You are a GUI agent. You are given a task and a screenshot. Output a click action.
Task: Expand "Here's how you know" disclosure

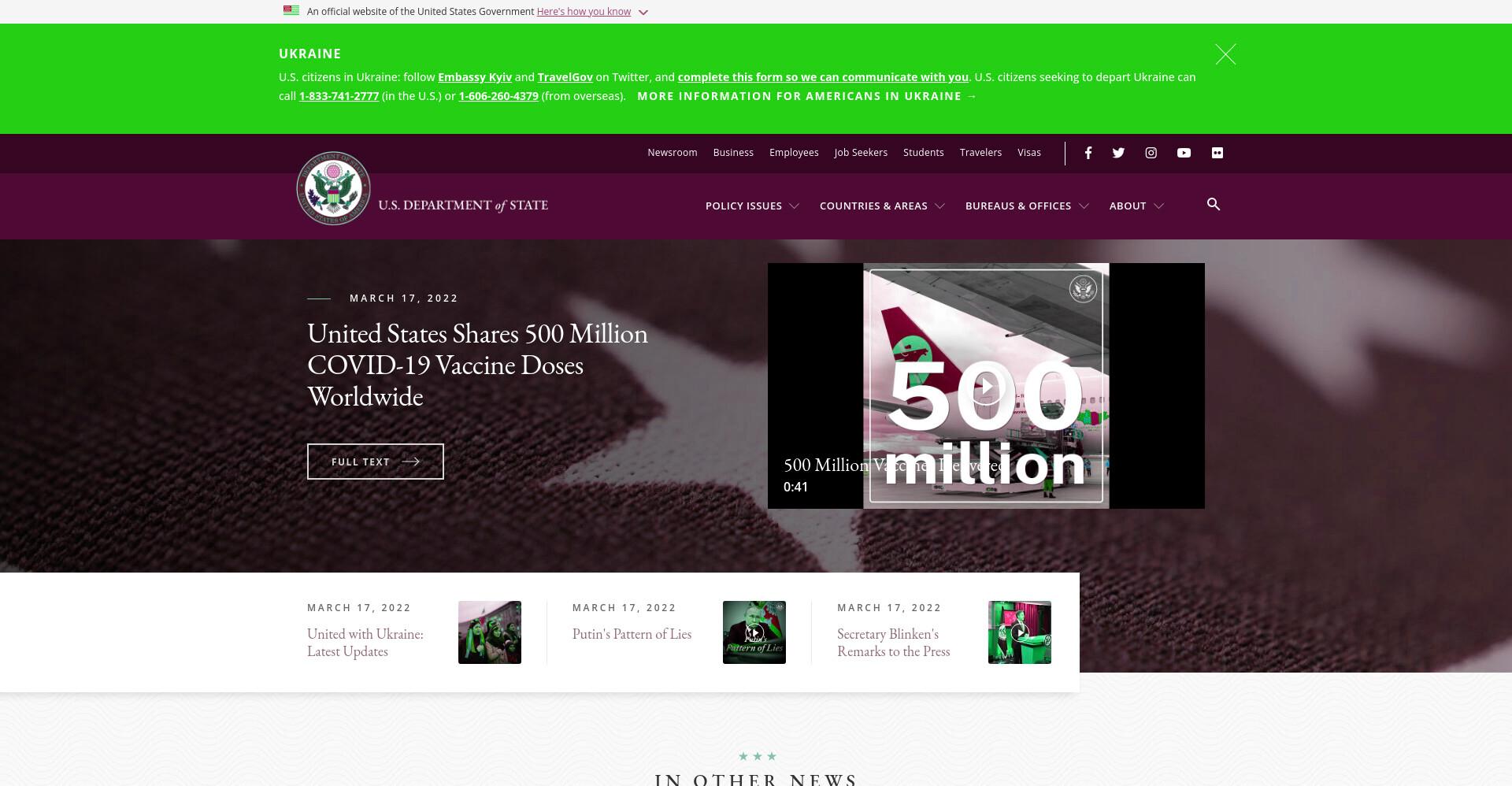pyautogui.click(x=592, y=12)
